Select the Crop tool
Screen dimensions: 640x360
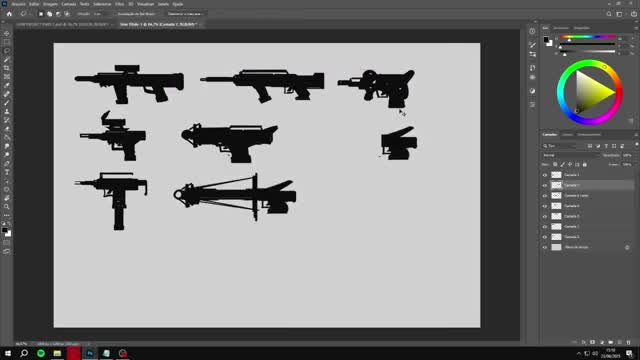7,68
